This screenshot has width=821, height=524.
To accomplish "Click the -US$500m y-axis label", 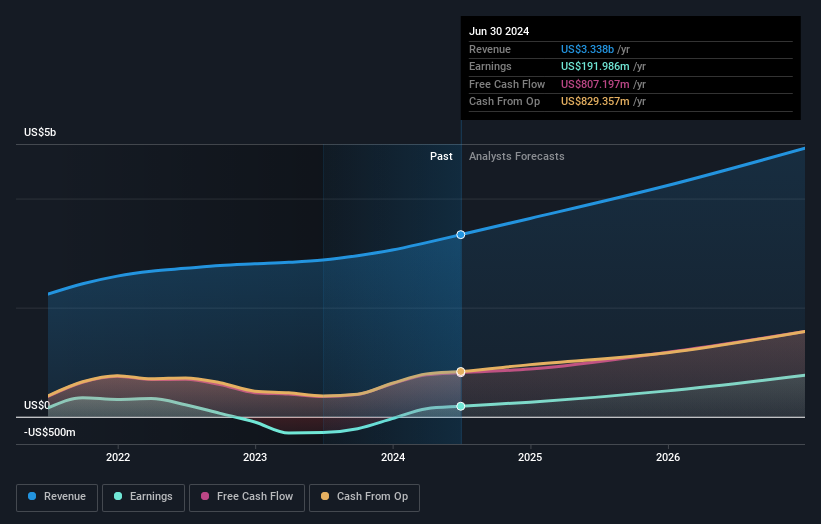I will (x=49, y=432).
